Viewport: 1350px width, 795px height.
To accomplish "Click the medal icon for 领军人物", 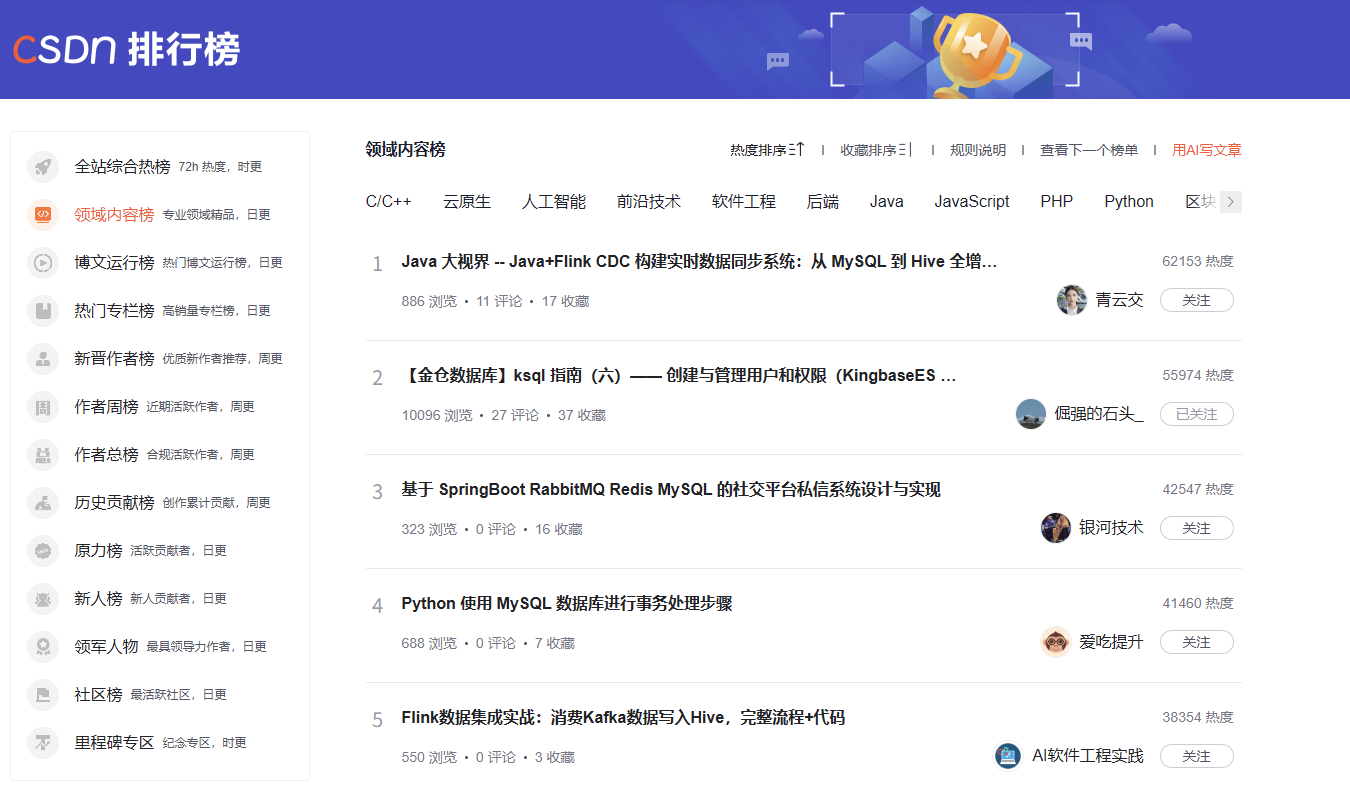I will pyautogui.click(x=43, y=647).
